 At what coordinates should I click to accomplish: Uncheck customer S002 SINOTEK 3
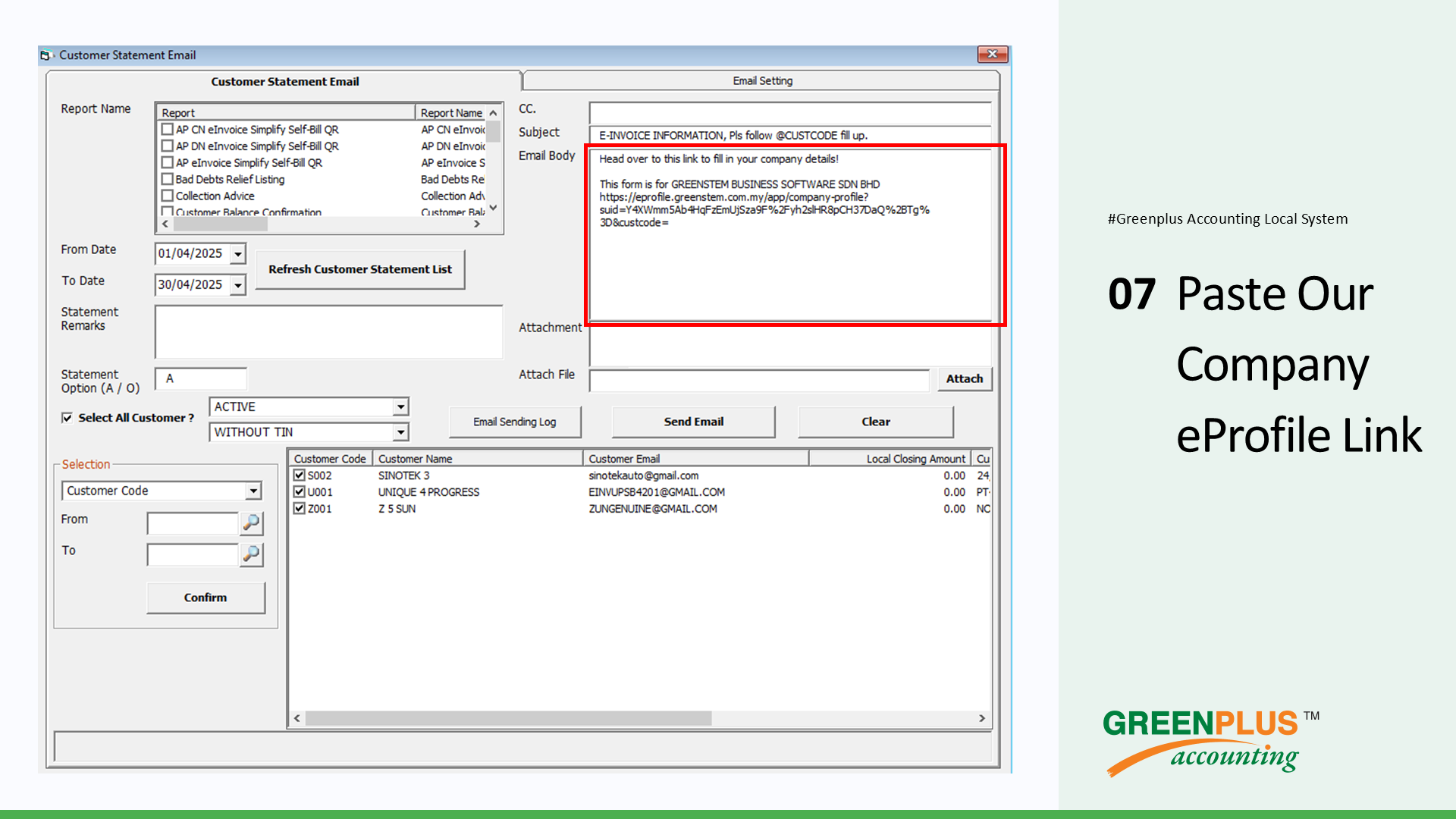click(x=300, y=475)
